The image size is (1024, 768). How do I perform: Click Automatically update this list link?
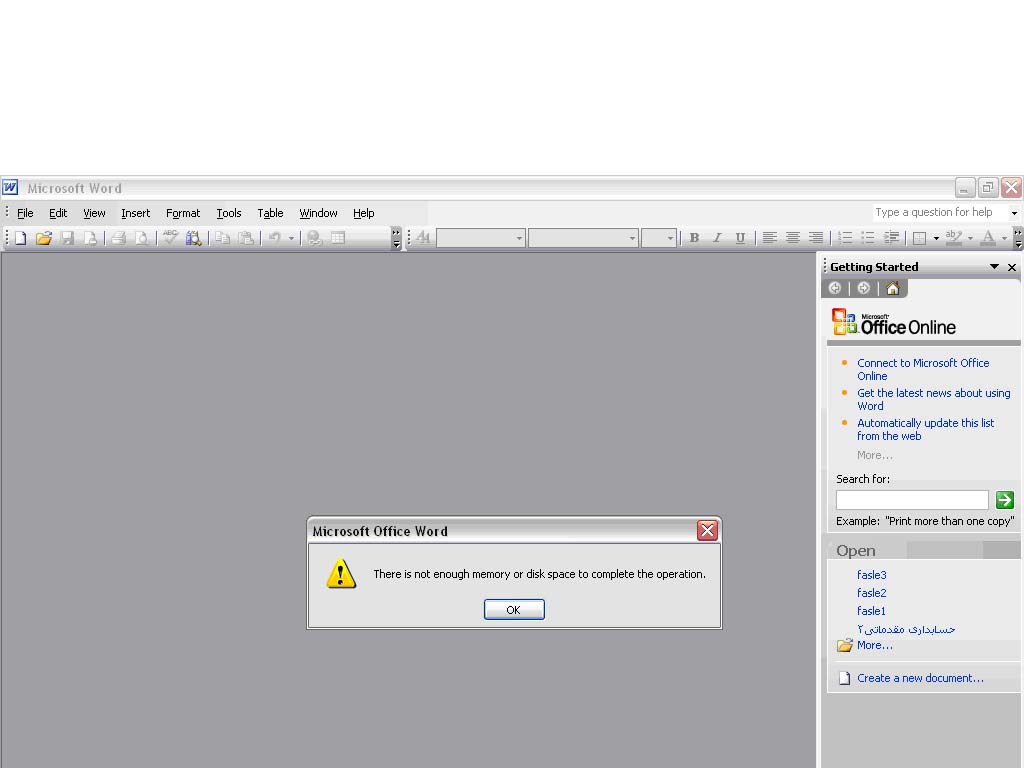[x=925, y=430]
